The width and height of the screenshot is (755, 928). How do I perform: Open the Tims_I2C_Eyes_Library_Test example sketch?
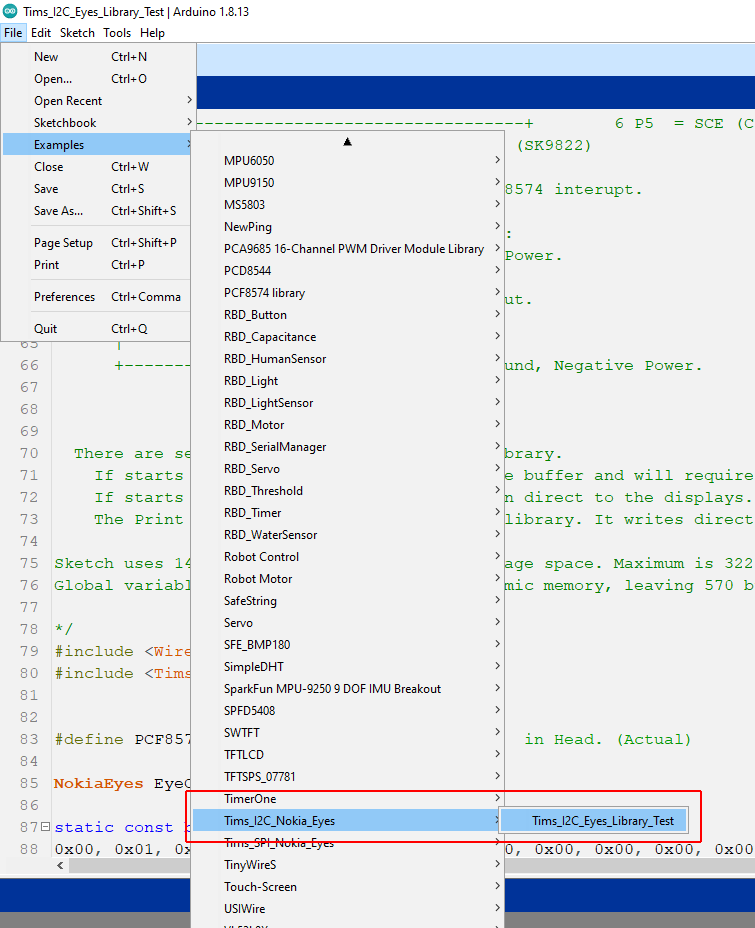[x=593, y=821]
